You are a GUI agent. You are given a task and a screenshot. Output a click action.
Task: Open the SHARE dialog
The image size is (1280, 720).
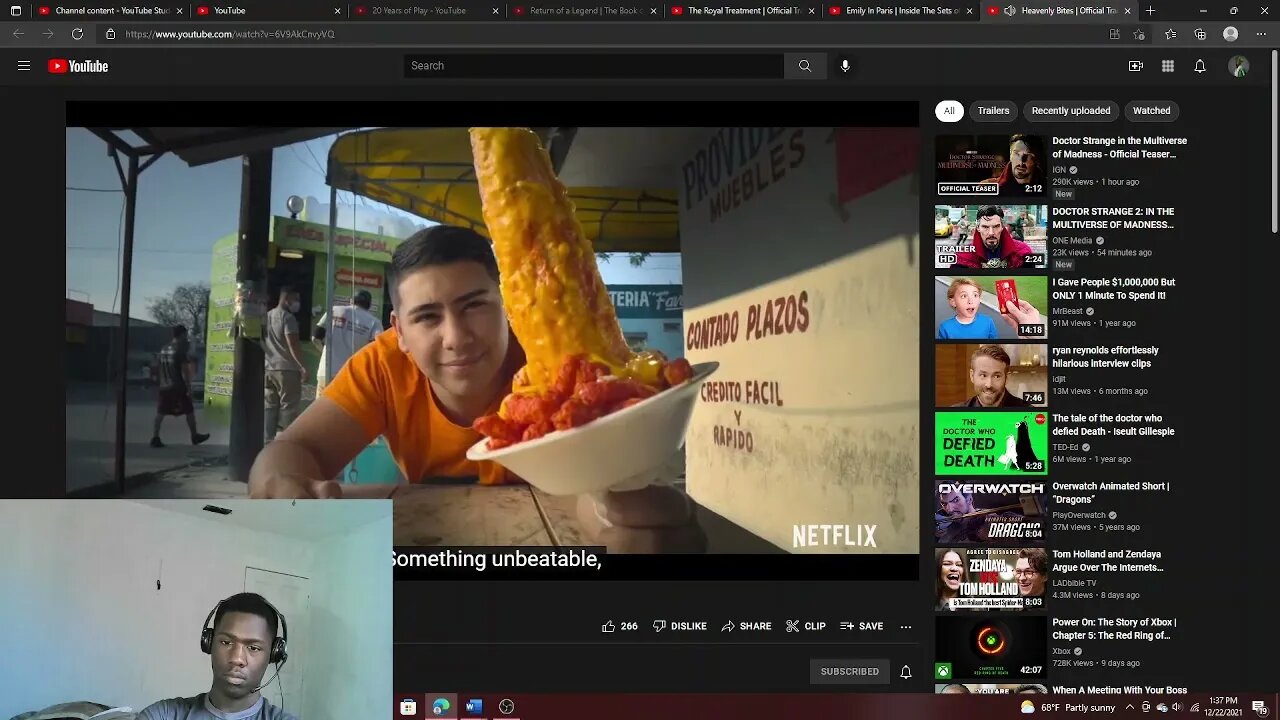pyautogui.click(x=746, y=626)
